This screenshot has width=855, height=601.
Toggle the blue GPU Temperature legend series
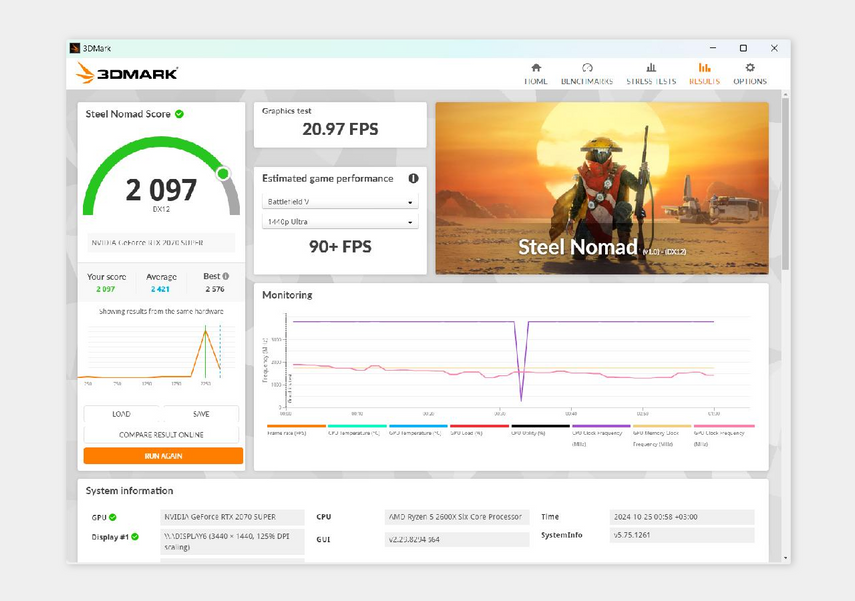pyautogui.click(x=418, y=430)
